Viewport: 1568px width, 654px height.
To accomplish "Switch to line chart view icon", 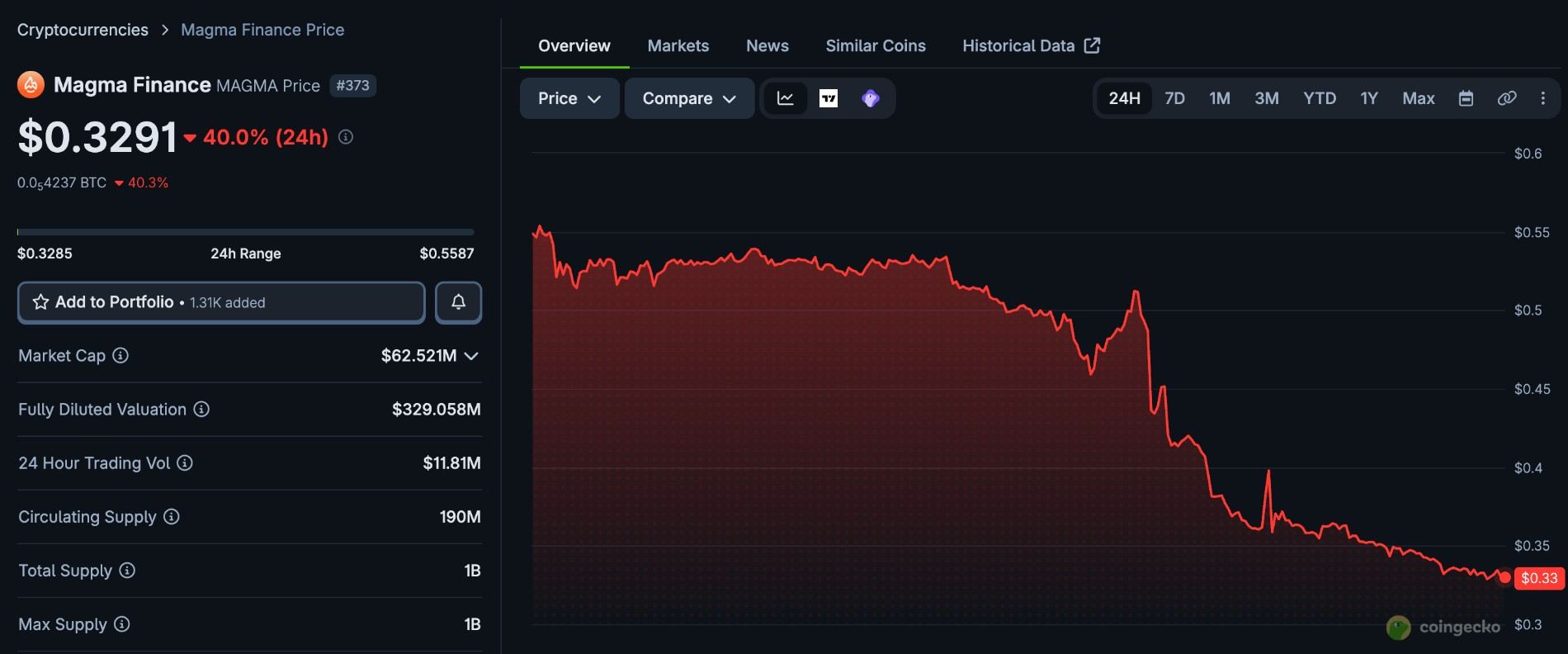I will (786, 98).
